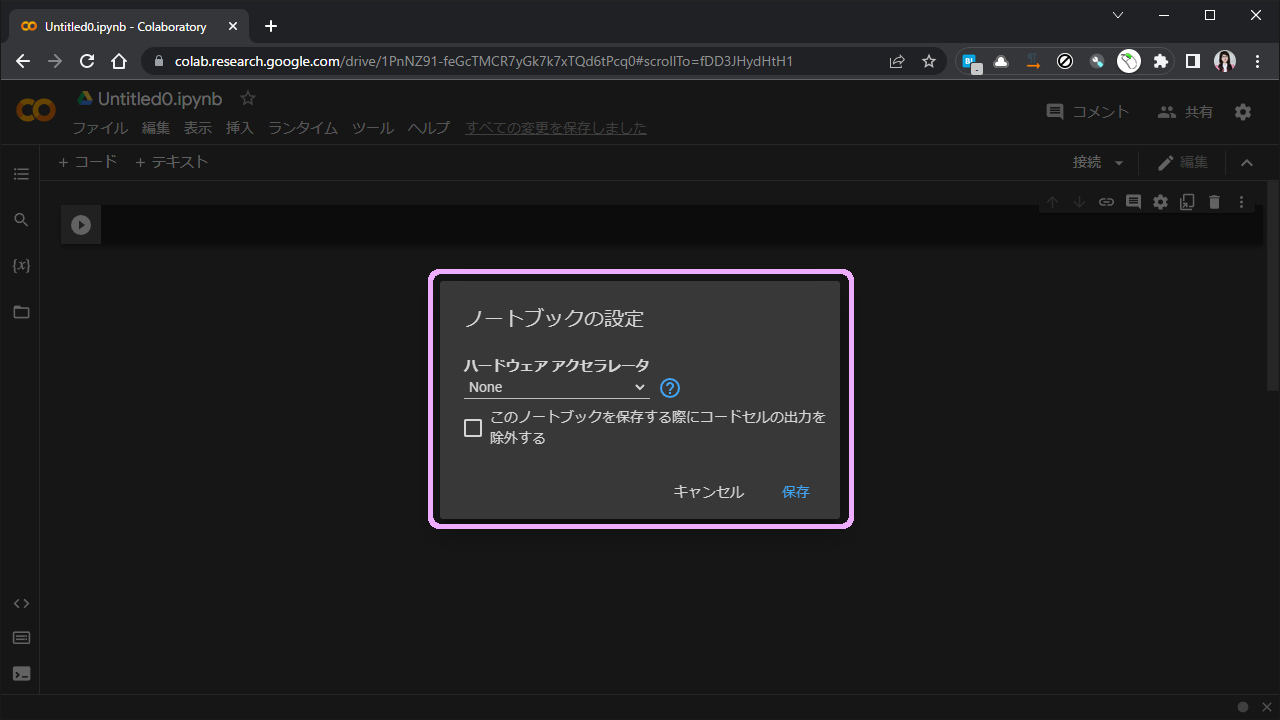The height and width of the screenshot is (720, 1280).
Task: Open the ファイル menu
Action: point(100,128)
